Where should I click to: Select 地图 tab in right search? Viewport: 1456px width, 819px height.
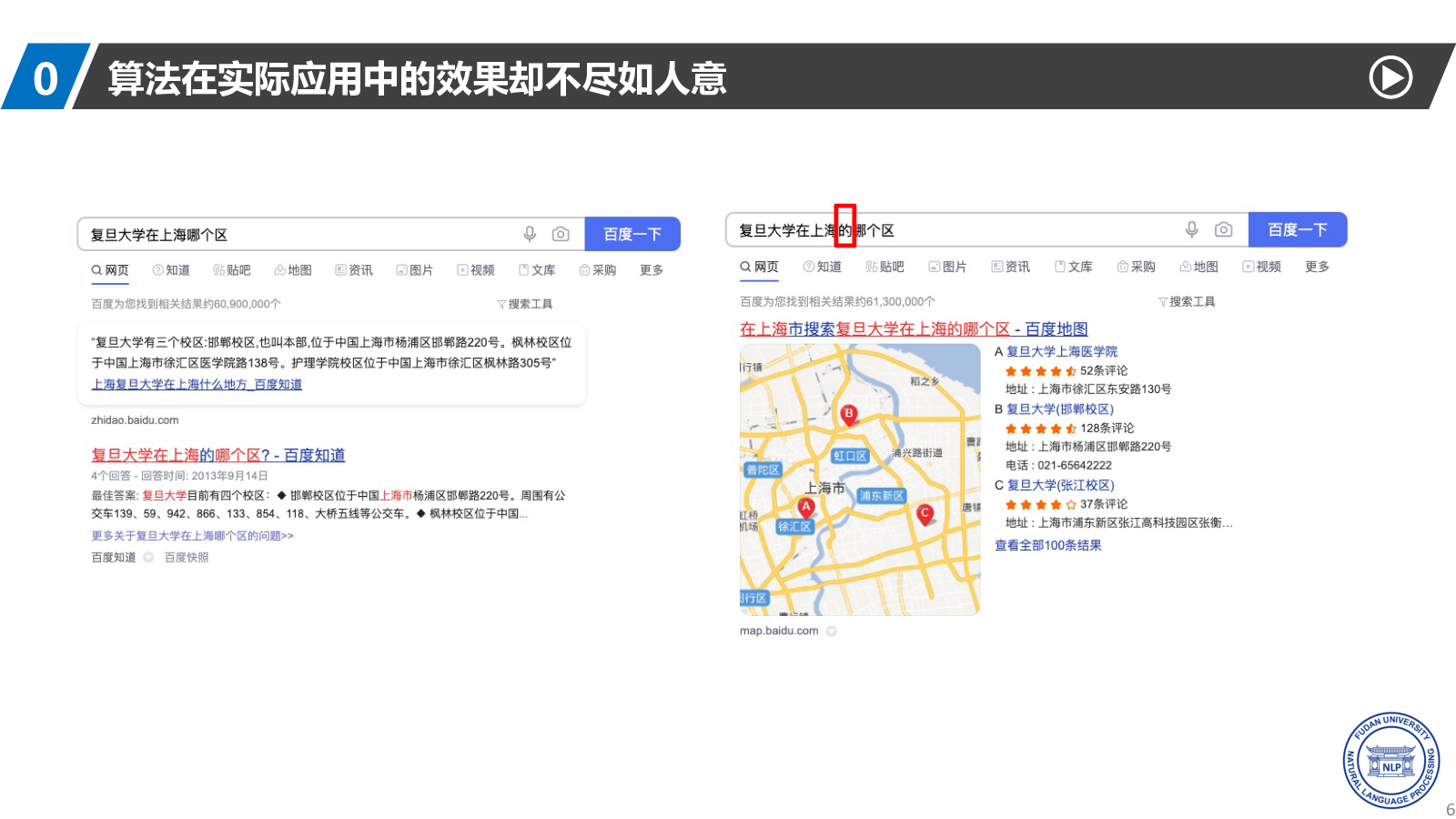coord(1199,267)
